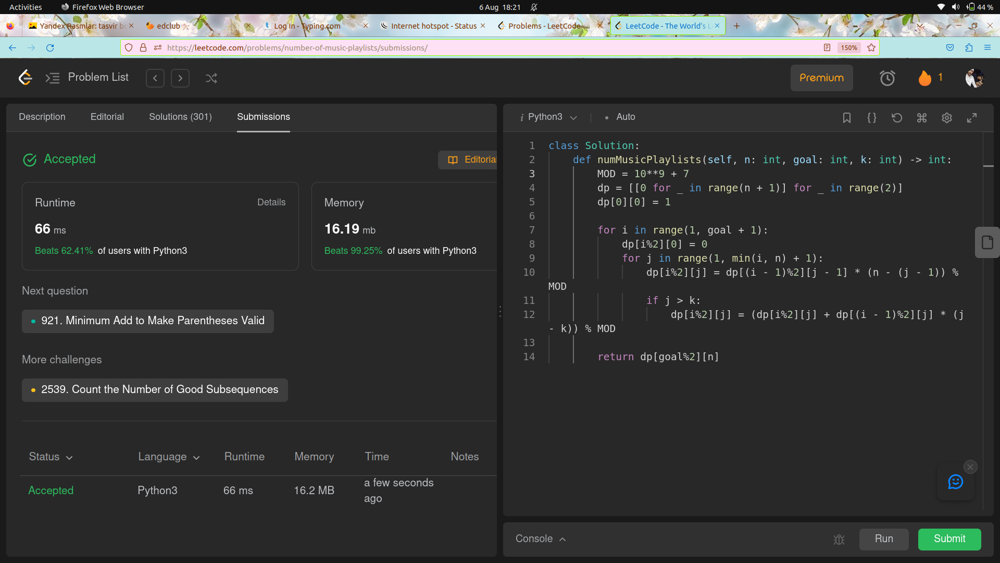Expand editor to fullscreen

[972, 118]
